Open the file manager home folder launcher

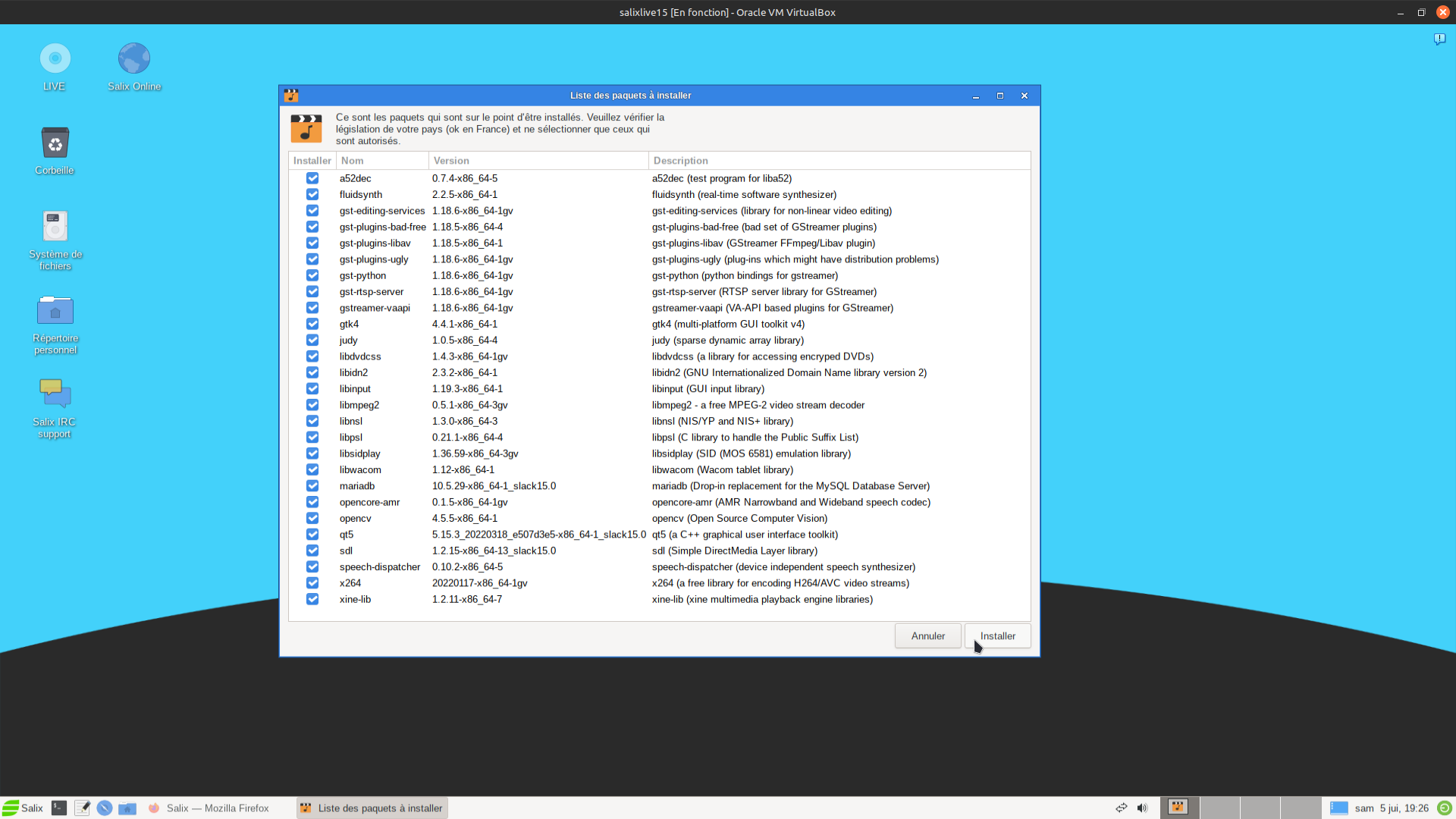[x=127, y=808]
